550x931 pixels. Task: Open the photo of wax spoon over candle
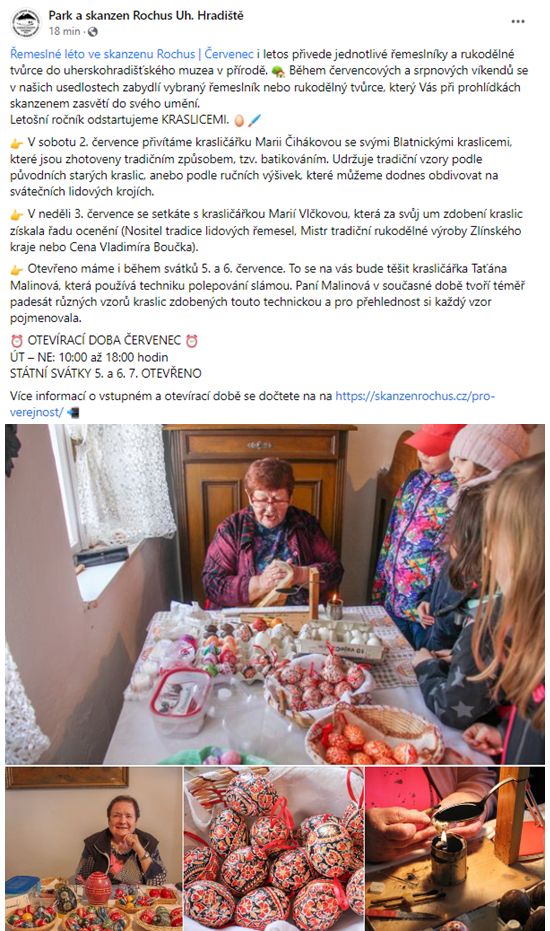[455, 848]
